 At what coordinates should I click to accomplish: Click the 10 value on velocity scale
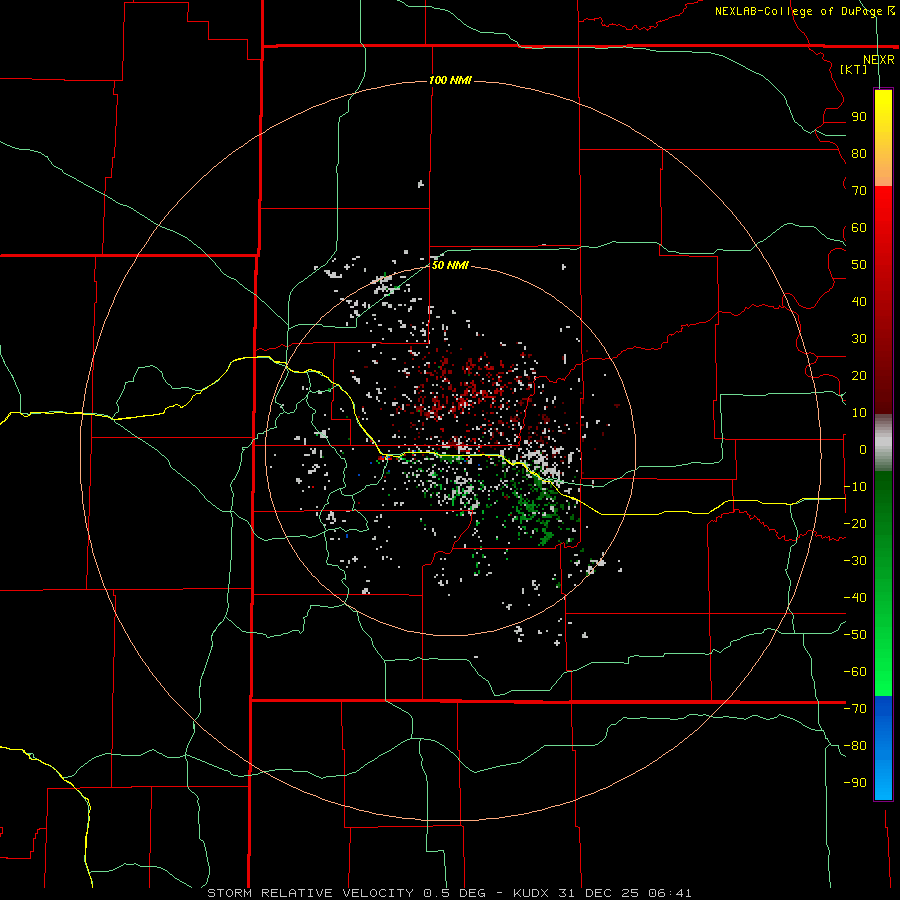click(859, 413)
